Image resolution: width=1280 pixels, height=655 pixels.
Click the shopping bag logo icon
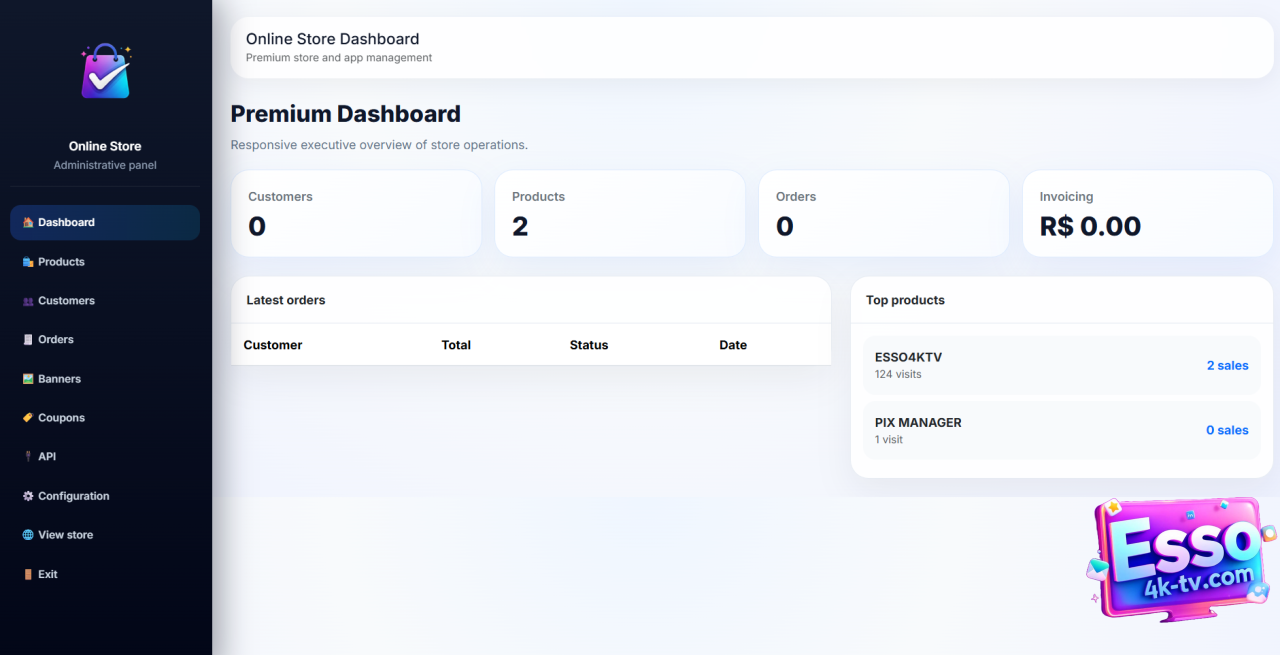pos(105,71)
